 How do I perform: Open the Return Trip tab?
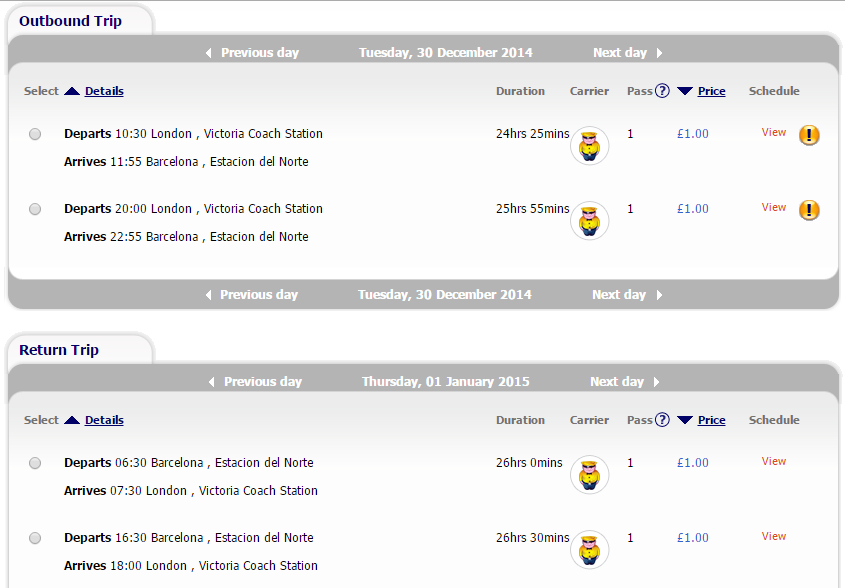click(59, 350)
